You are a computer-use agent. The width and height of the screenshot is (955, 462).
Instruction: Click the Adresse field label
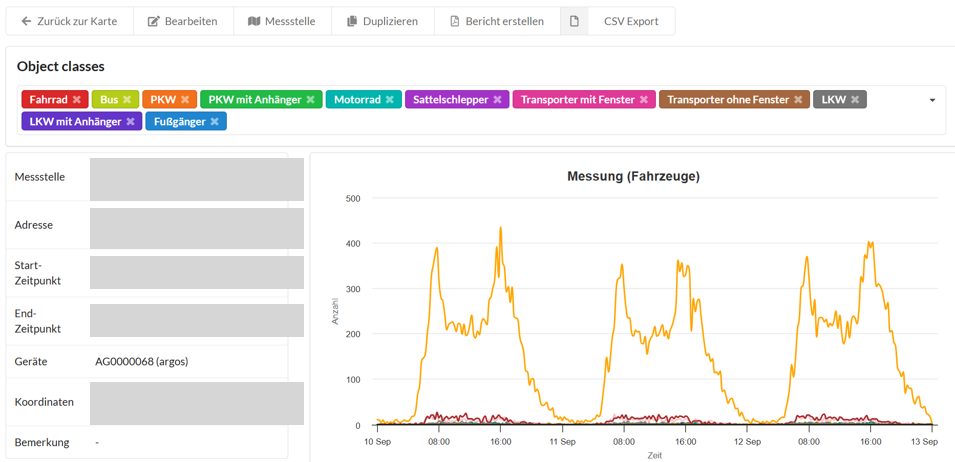point(33,225)
